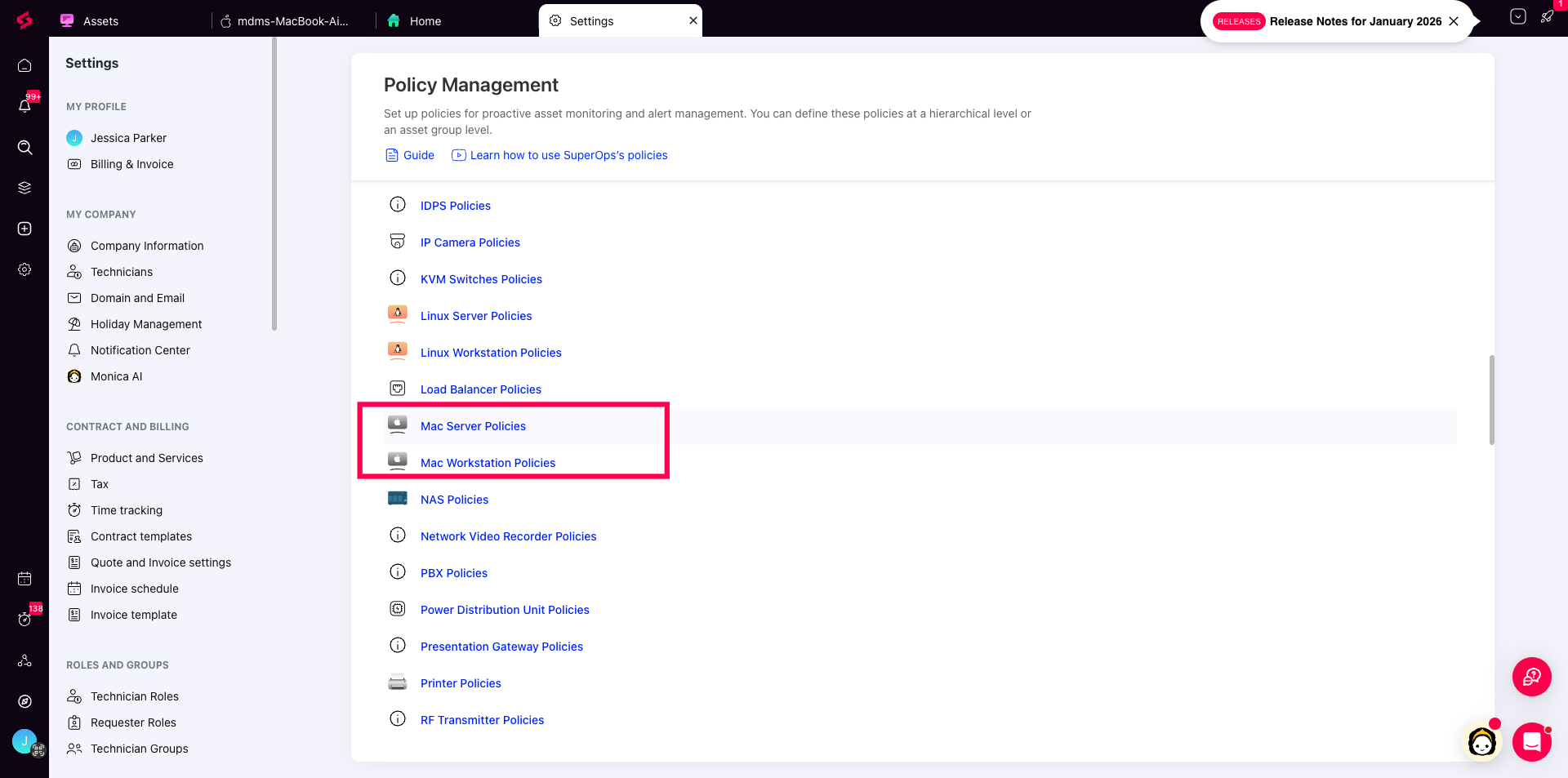The height and width of the screenshot is (778, 1568).
Task: Click the Mac Workstation Policies apple icon
Action: (x=398, y=460)
